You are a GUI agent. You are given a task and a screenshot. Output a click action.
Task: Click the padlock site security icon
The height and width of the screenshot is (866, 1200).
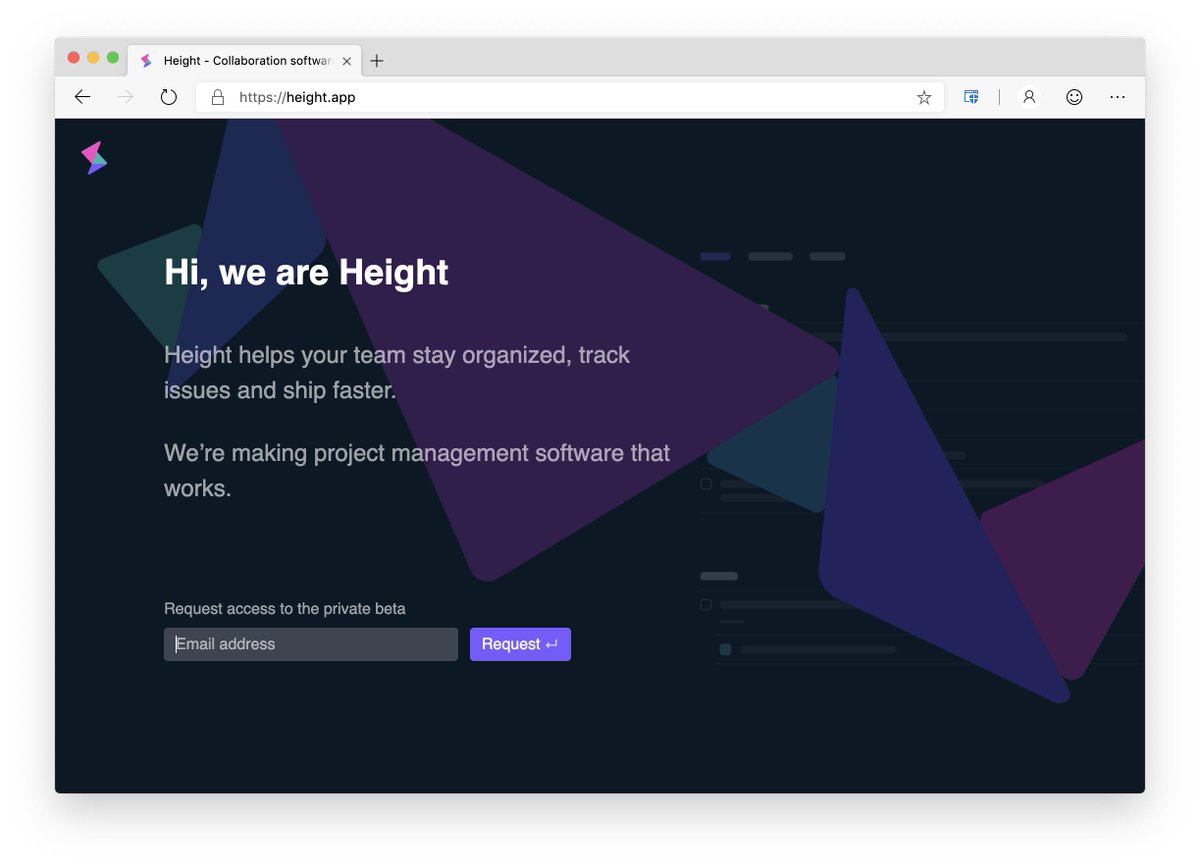[217, 97]
